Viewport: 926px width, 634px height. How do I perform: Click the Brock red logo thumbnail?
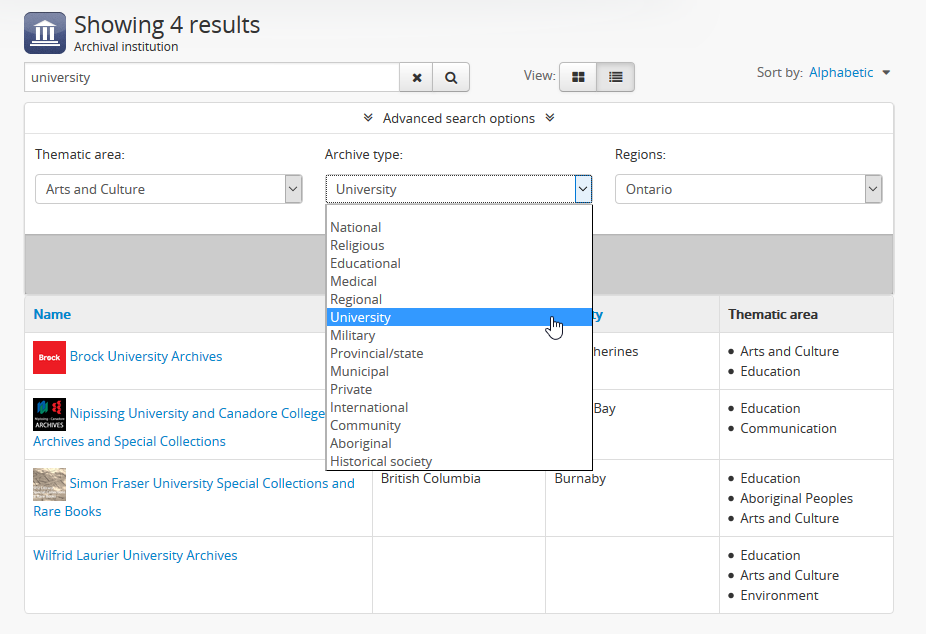click(49, 357)
